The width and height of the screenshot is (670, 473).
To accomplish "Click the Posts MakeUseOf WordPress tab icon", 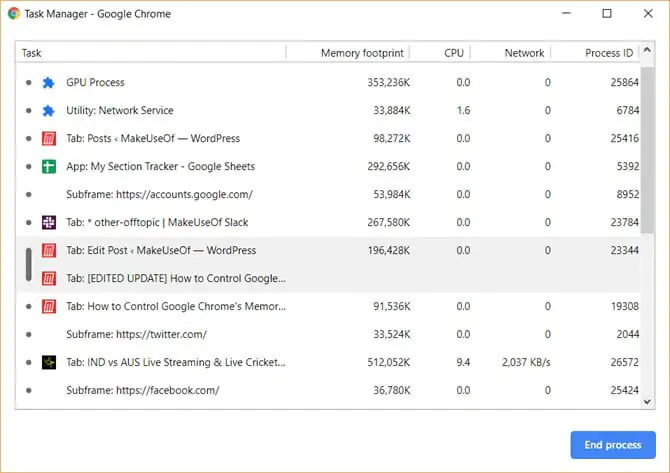I will 48,139.
